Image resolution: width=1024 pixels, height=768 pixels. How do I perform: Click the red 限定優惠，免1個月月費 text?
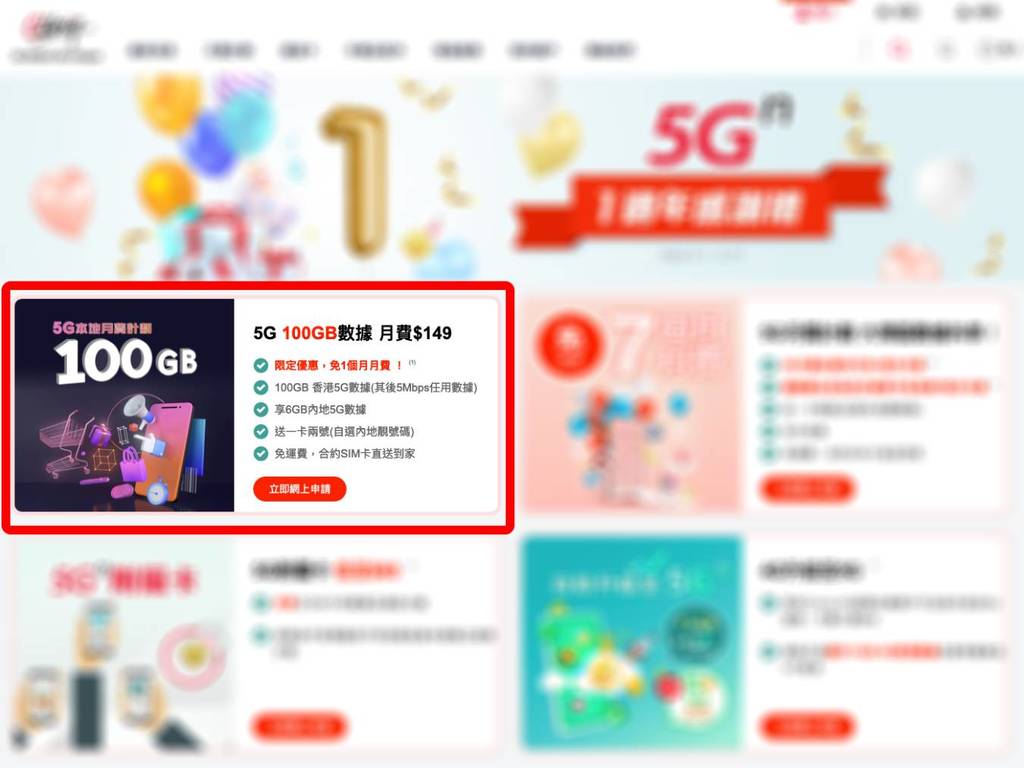click(338, 365)
